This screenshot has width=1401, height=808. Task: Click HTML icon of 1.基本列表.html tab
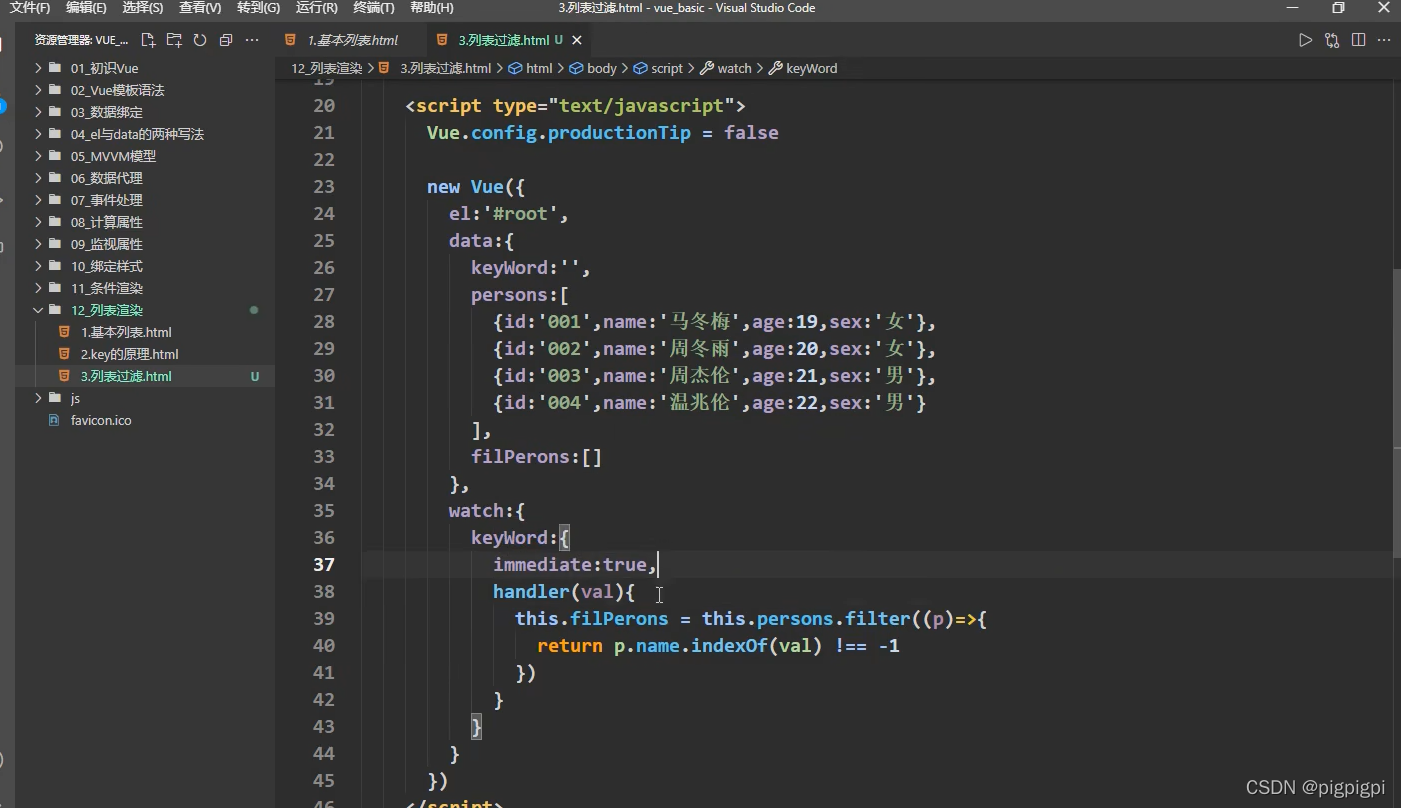tap(290, 40)
